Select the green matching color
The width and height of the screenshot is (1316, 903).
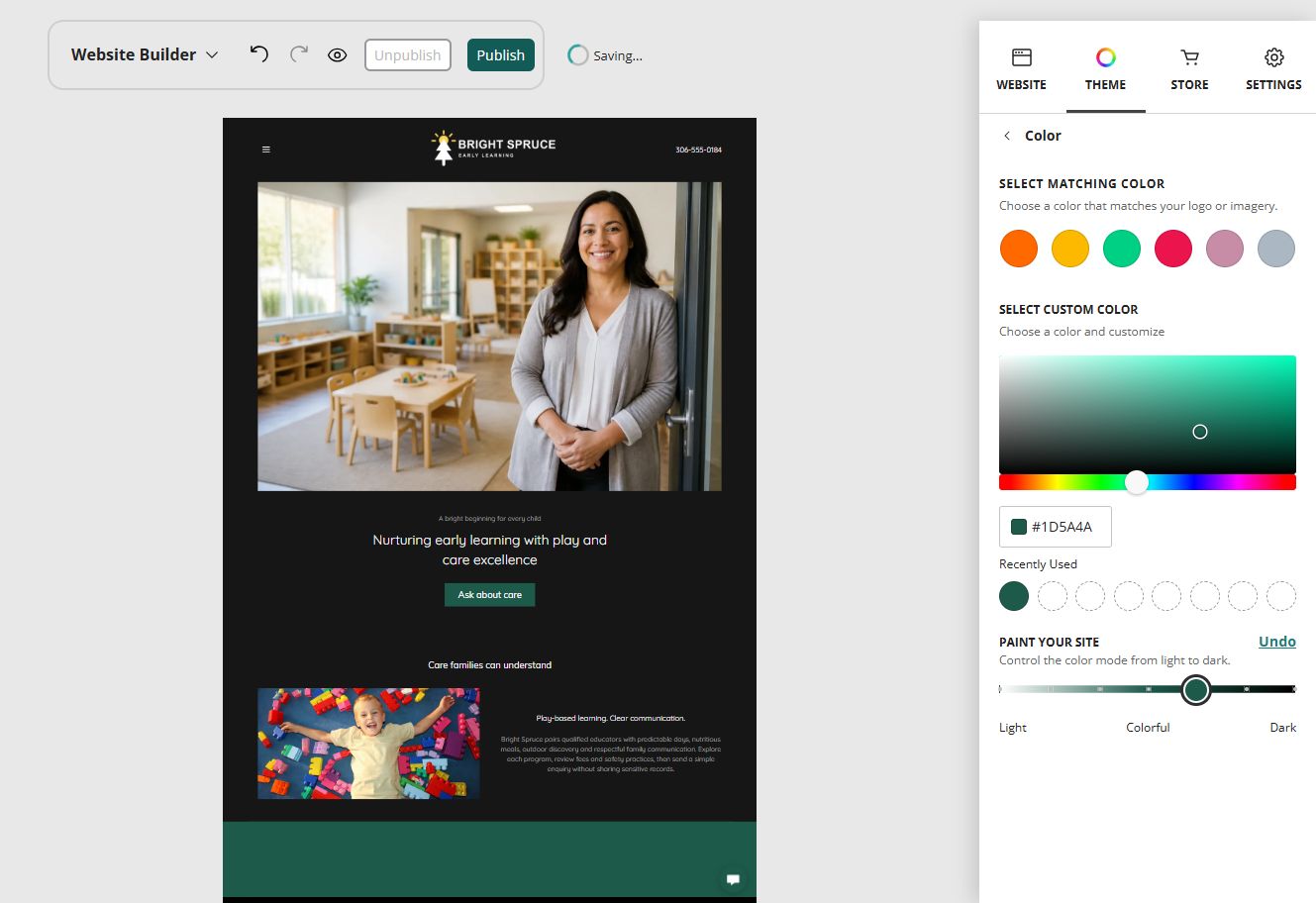coord(1122,249)
